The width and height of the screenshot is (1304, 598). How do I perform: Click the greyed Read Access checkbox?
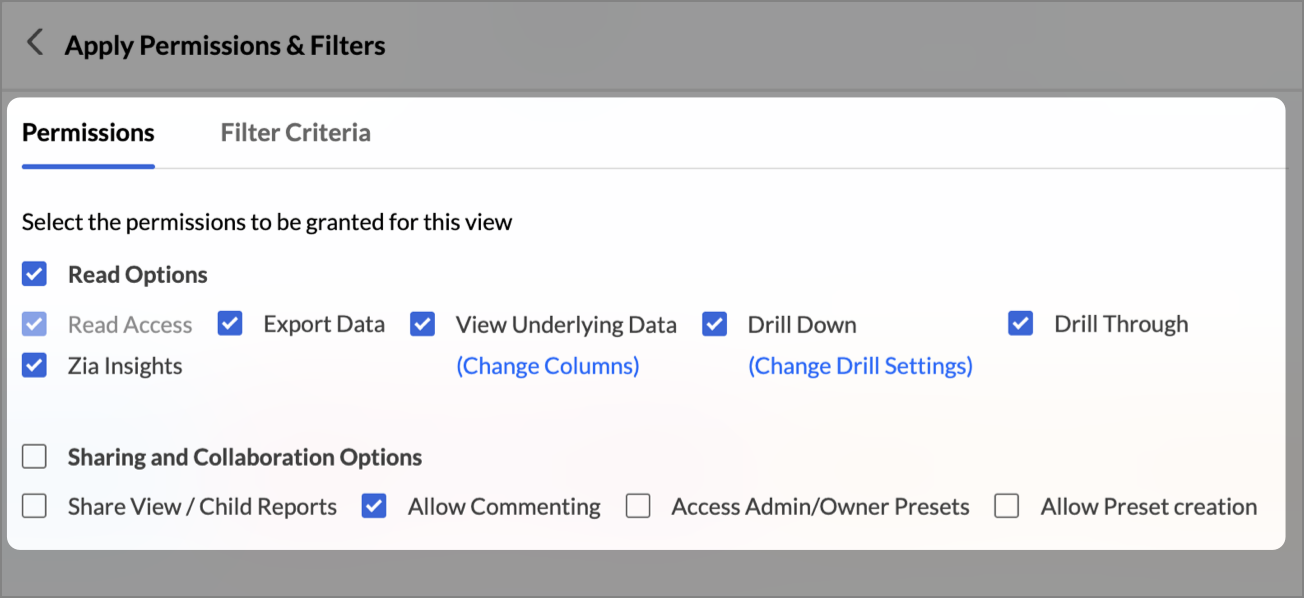coord(34,324)
